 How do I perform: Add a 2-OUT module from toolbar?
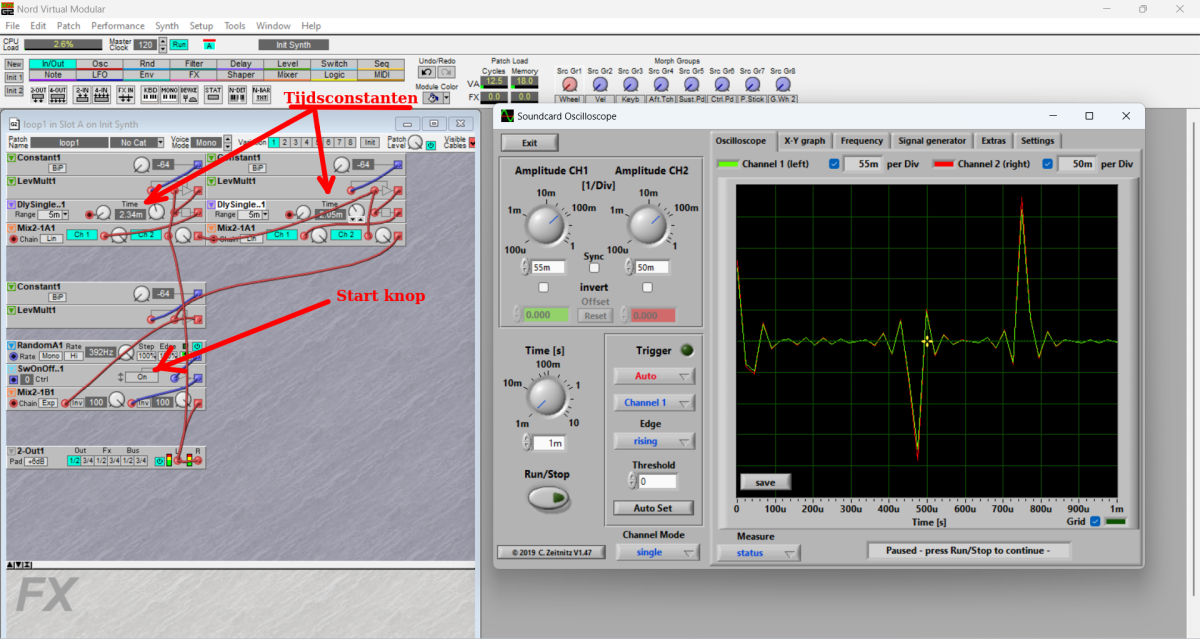point(38,93)
